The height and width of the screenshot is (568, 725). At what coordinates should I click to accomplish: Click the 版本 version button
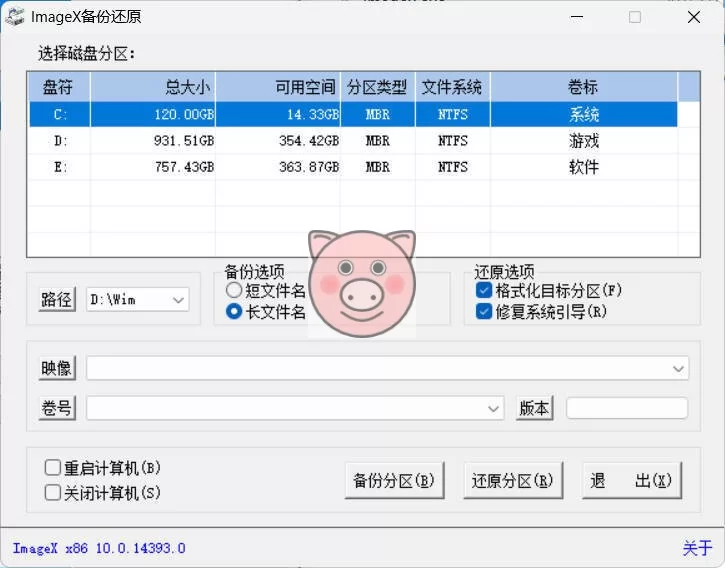[534, 407]
